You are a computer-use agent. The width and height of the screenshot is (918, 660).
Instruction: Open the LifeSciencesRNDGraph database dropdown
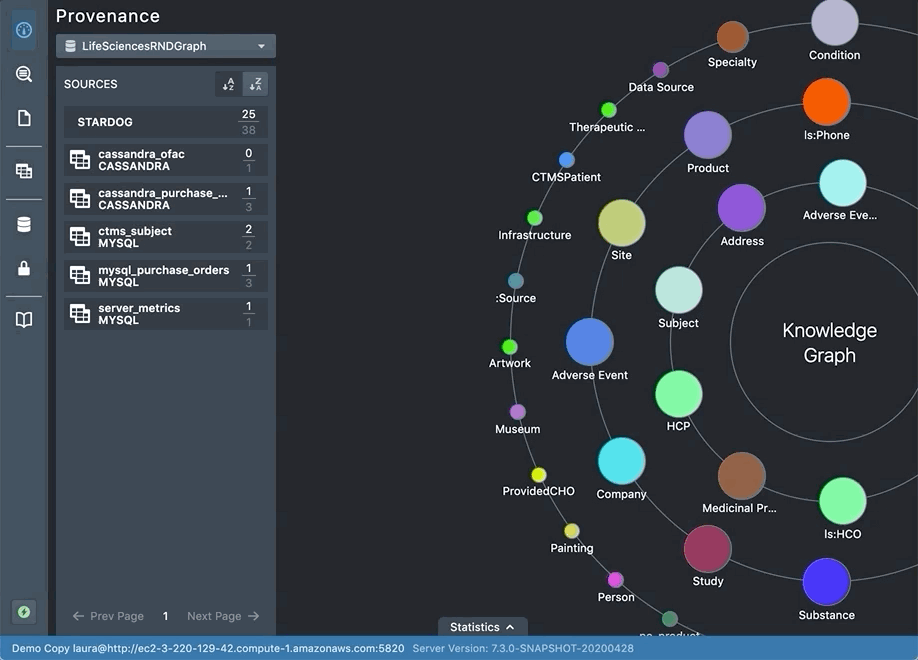pyautogui.click(x=165, y=46)
